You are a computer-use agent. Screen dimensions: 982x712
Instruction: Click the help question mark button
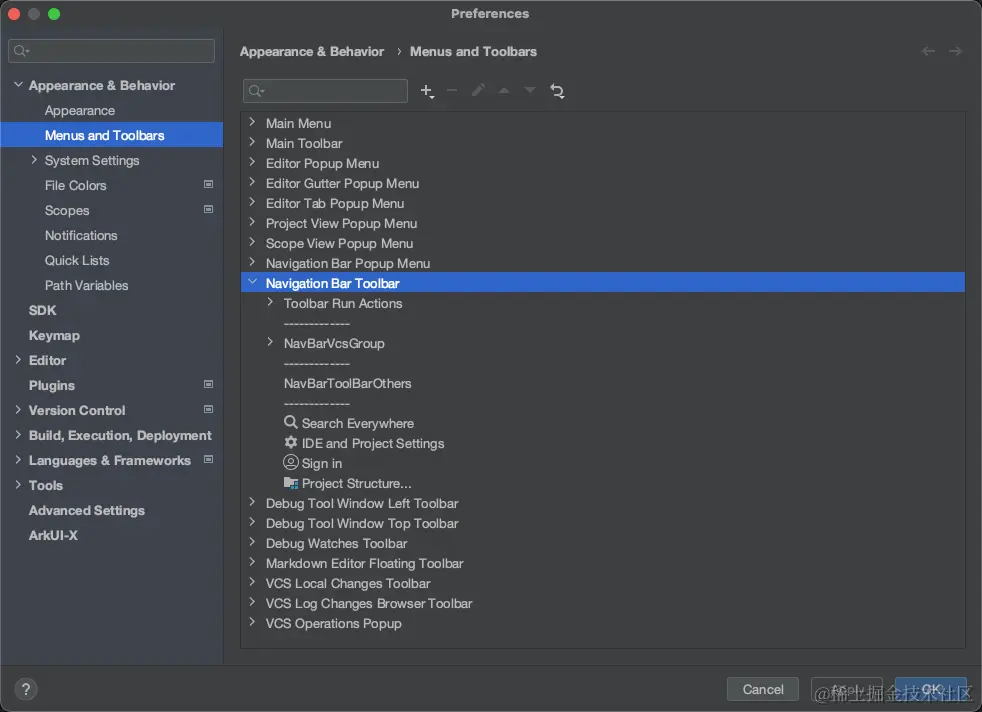[27, 689]
